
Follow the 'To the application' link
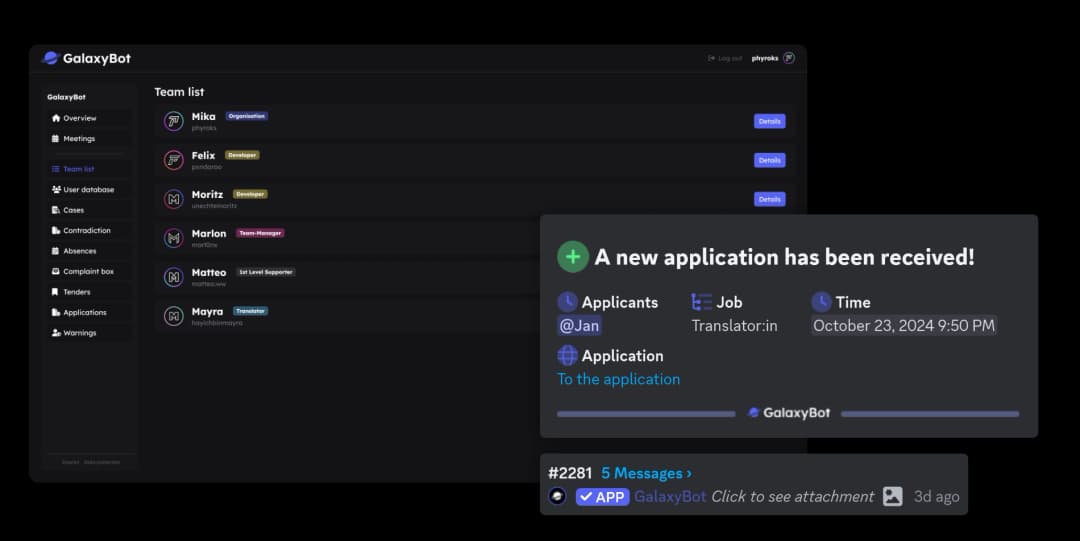619,379
